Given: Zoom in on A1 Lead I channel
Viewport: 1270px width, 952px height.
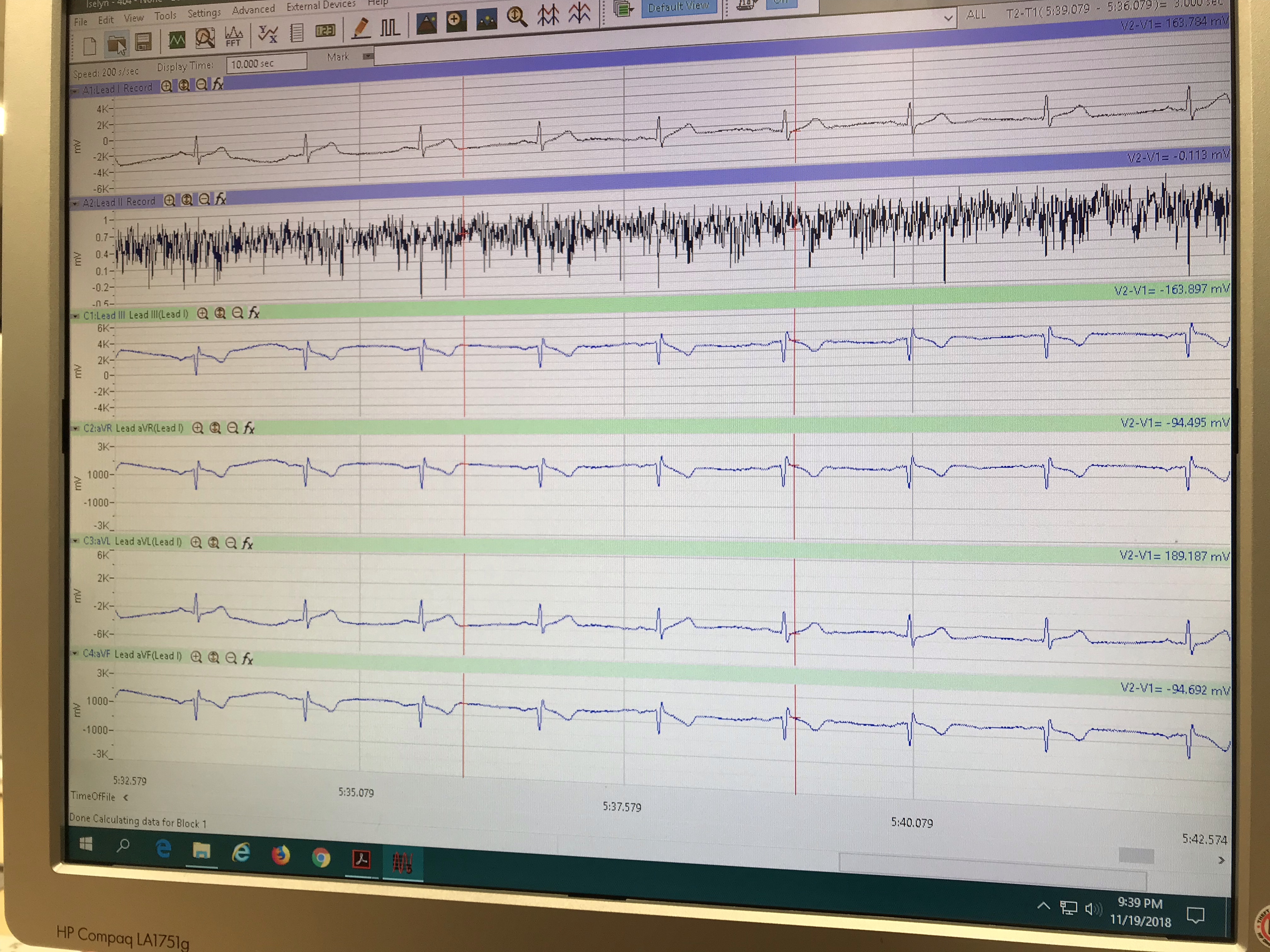Looking at the screenshot, I should click(167, 86).
